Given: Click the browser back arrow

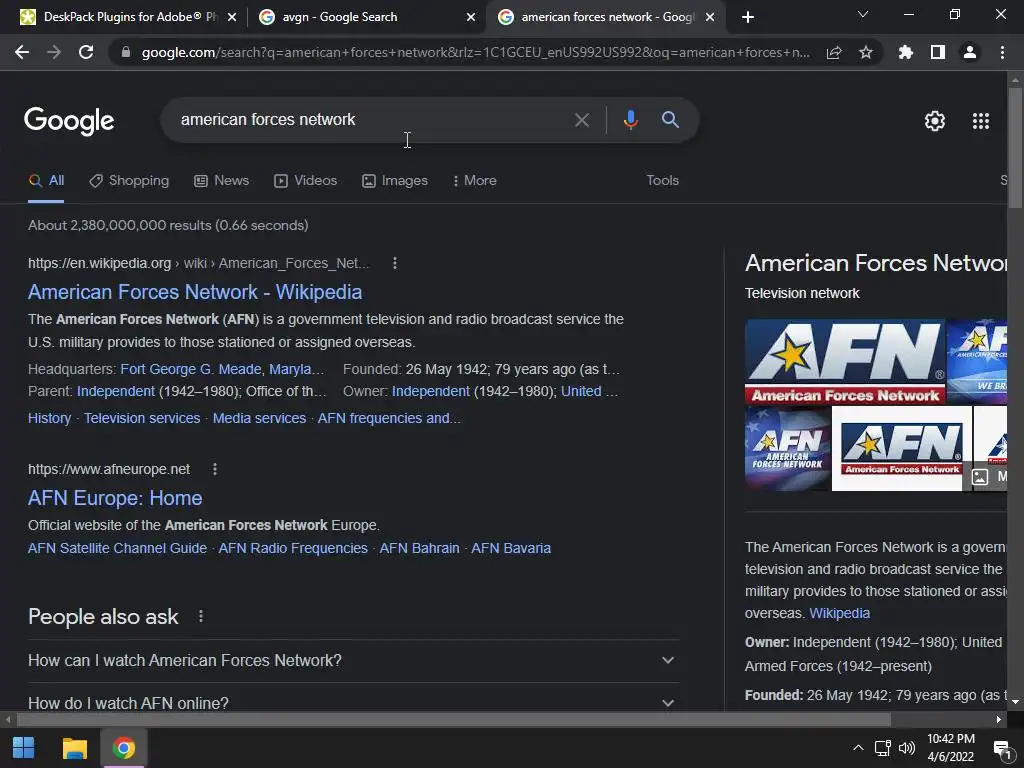Looking at the screenshot, I should (x=22, y=52).
